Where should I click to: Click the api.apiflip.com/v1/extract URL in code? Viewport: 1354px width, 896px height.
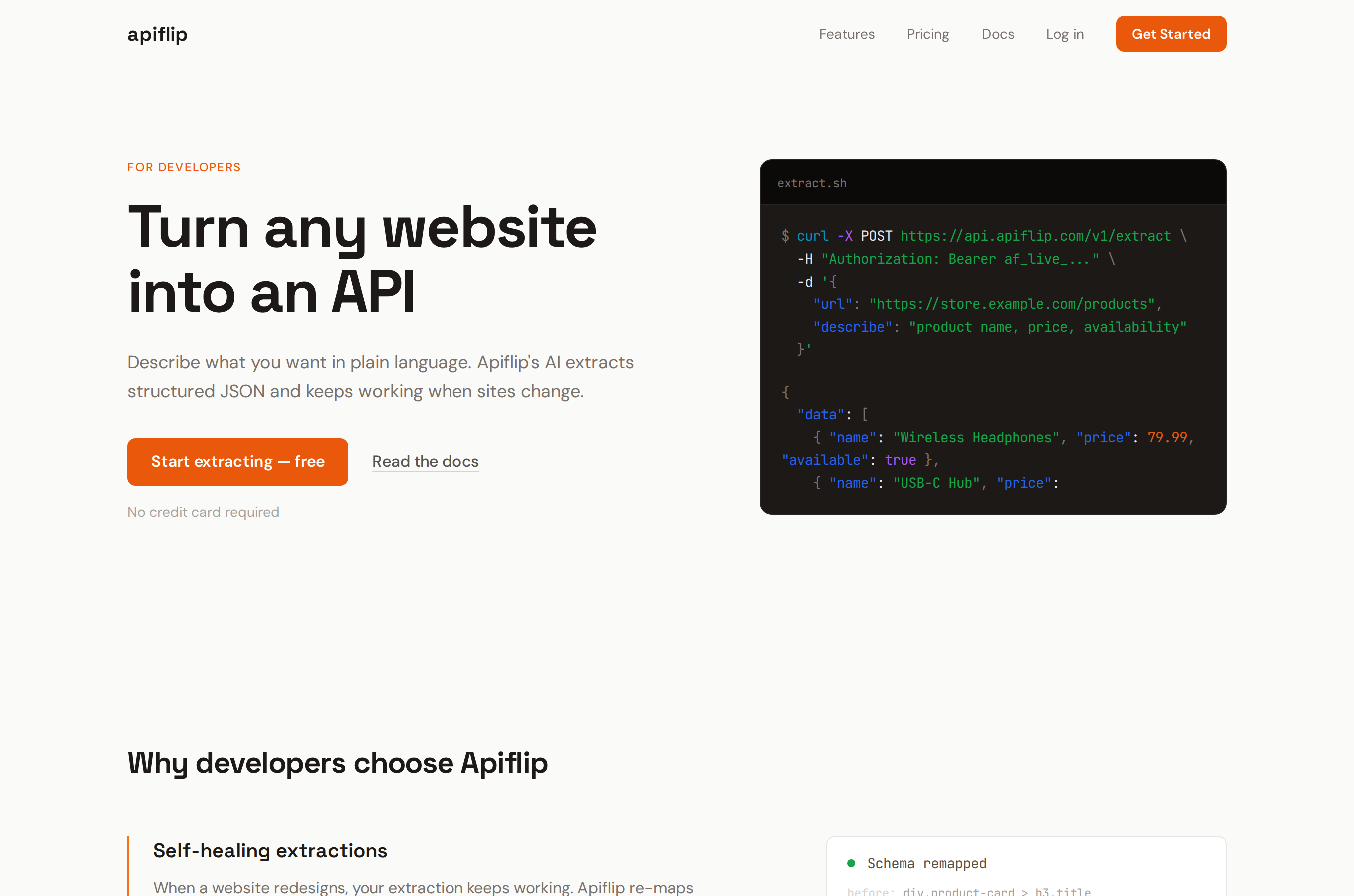coord(1036,236)
